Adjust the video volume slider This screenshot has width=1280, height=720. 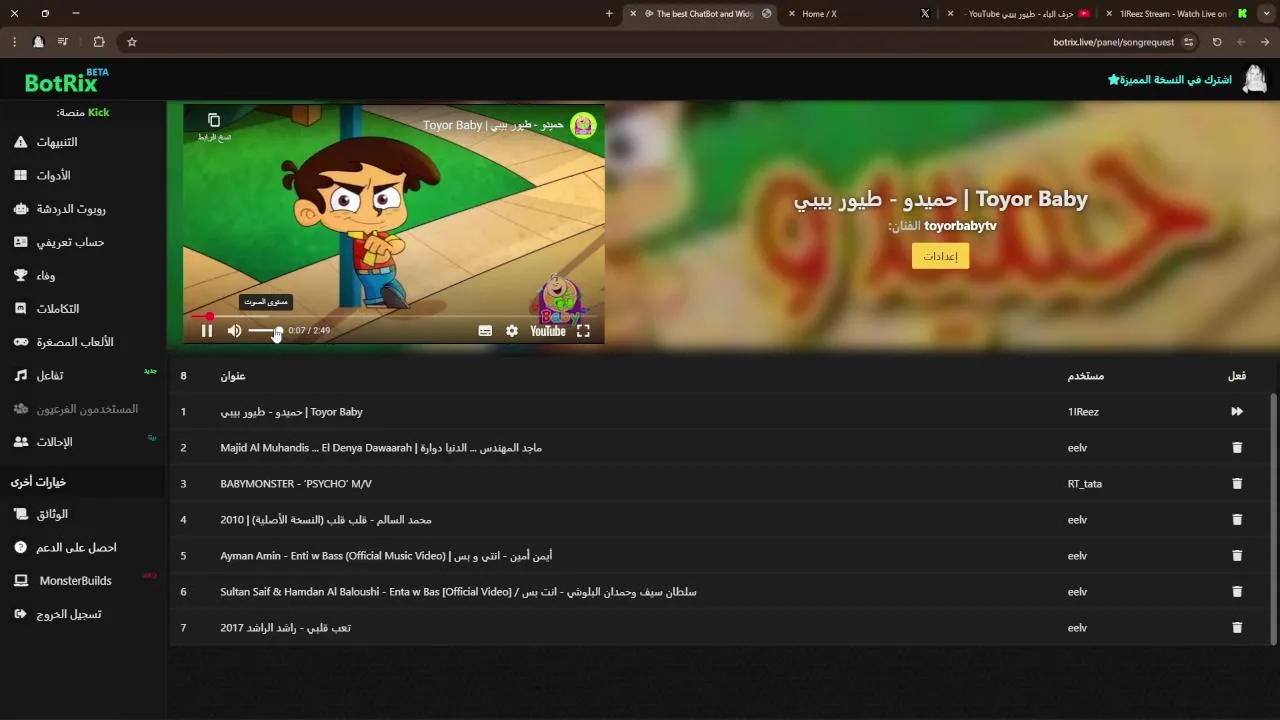click(x=264, y=331)
